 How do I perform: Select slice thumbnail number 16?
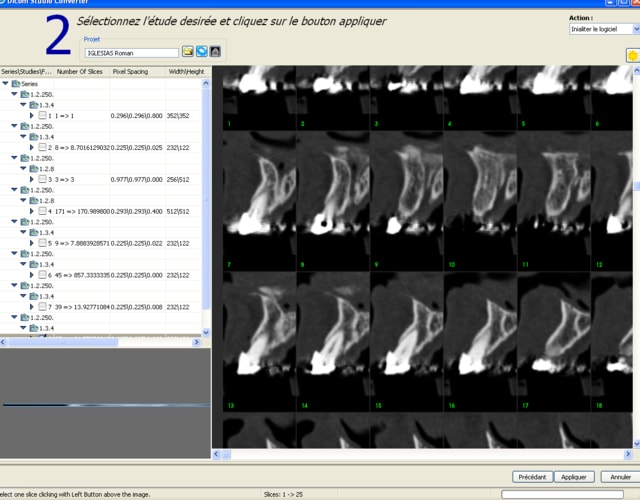480,342
